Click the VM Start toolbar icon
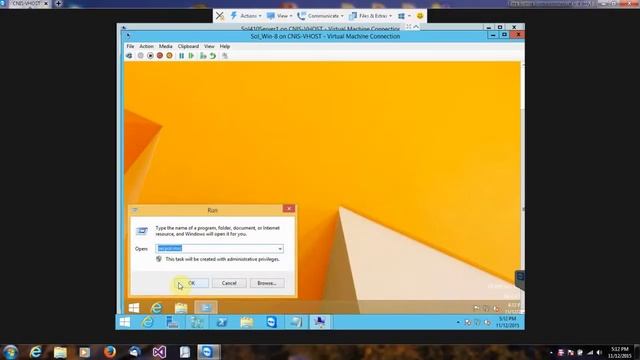The width and height of the screenshot is (640, 360). pos(141,56)
